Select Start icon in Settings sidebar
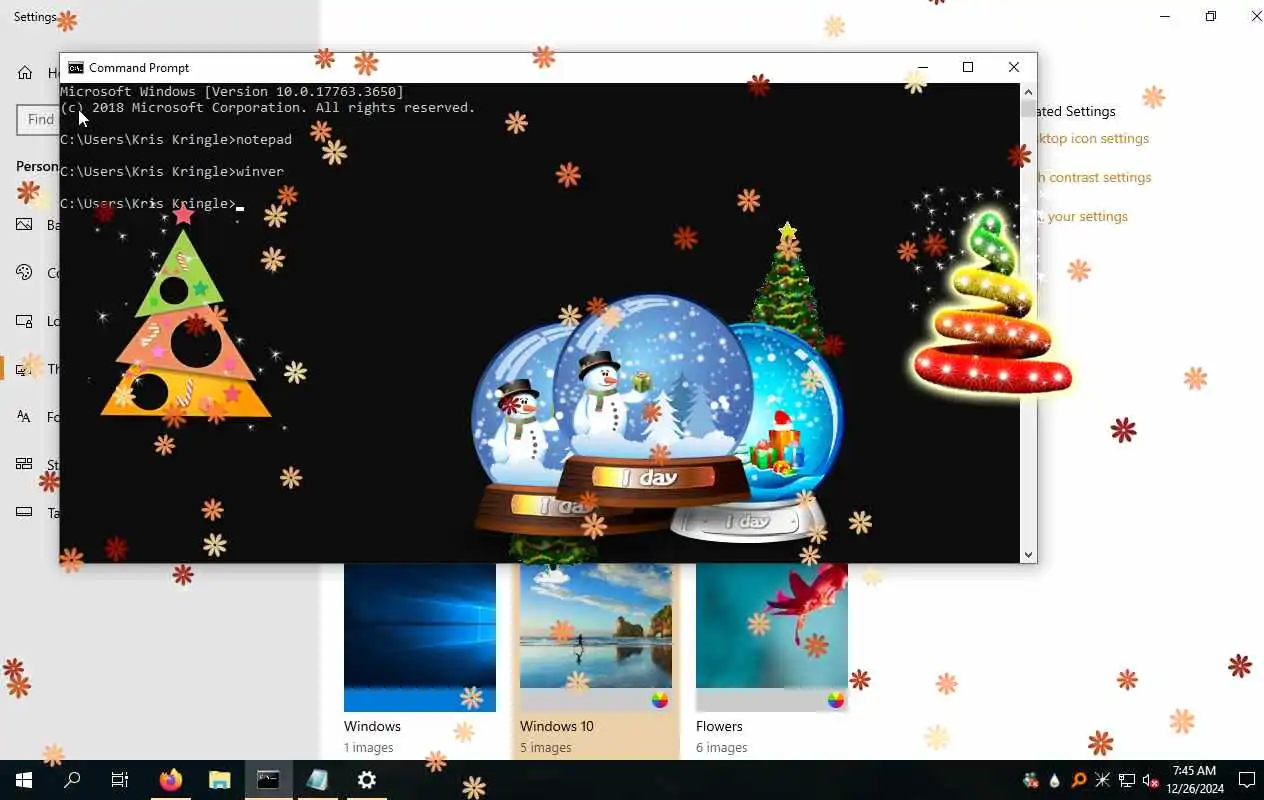This screenshot has height=800, width=1264. point(25,465)
